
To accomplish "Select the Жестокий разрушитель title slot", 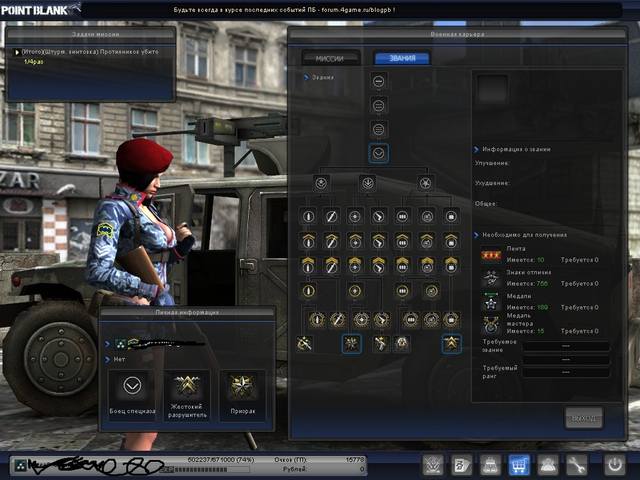I will pyautogui.click(x=187, y=395).
